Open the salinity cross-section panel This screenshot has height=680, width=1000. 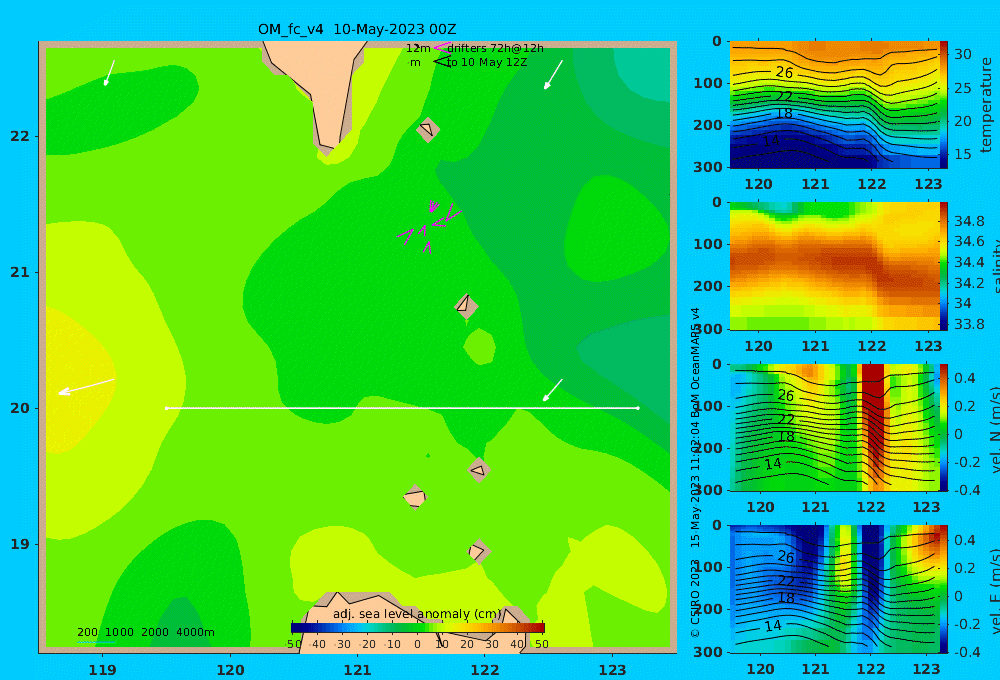pyautogui.click(x=834, y=266)
